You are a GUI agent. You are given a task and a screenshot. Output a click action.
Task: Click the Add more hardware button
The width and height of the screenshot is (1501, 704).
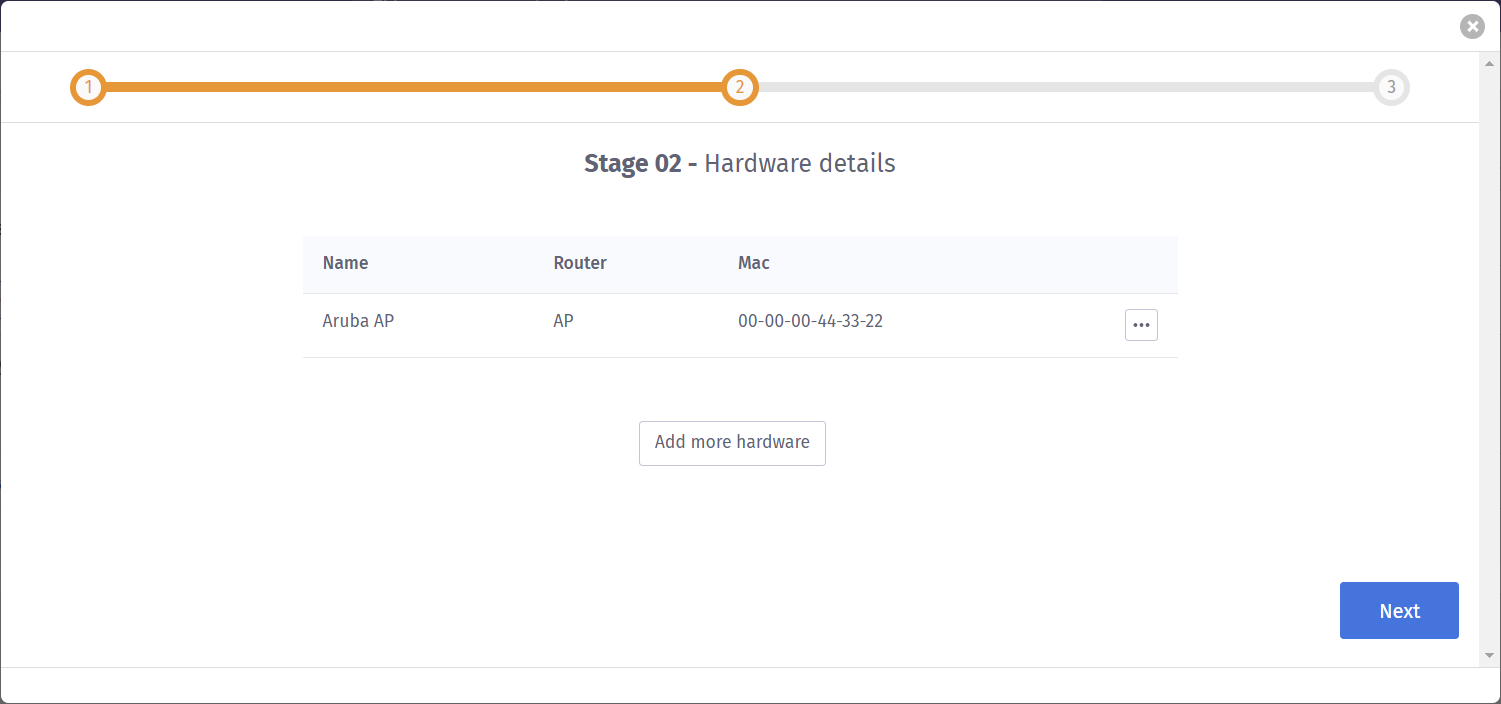pyautogui.click(x=732, y=443)
